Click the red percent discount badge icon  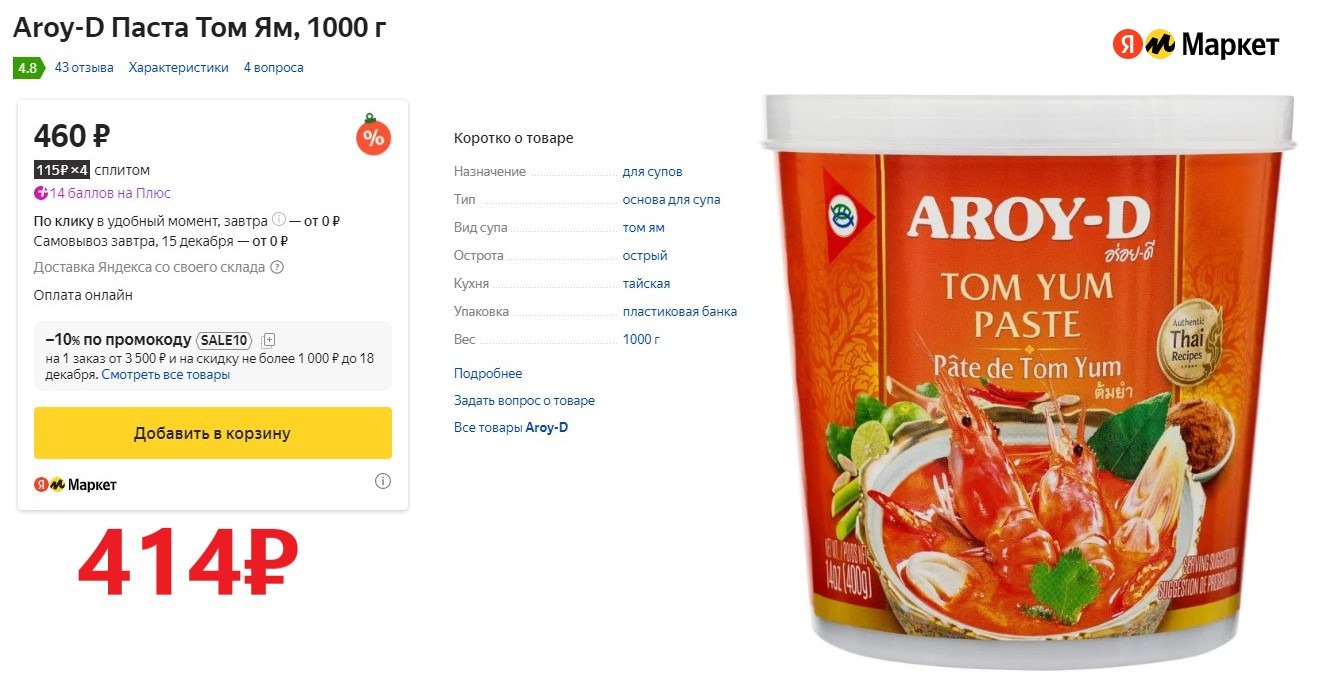(374, 137)
